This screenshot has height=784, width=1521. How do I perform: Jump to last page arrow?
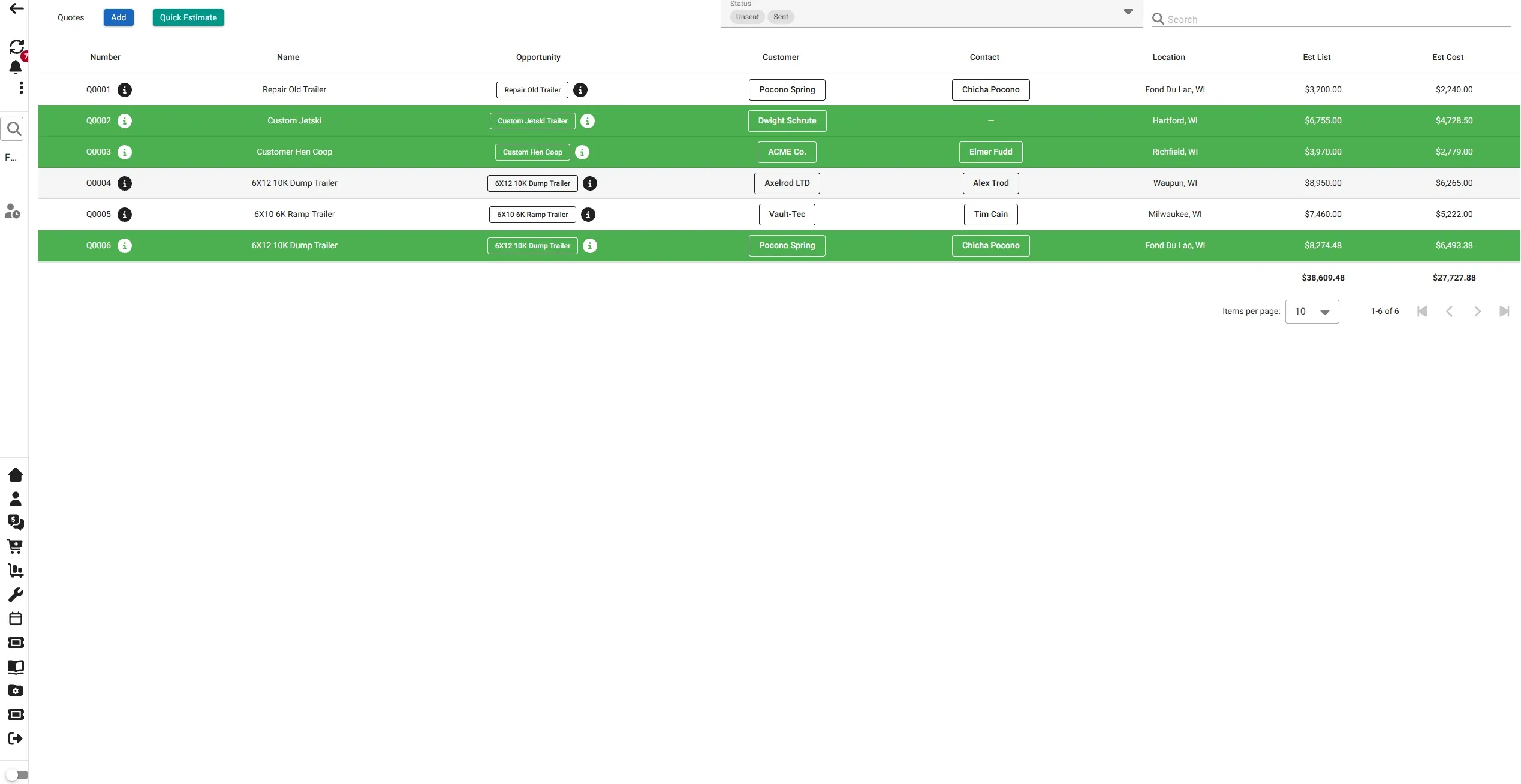tap(1504, 312)
